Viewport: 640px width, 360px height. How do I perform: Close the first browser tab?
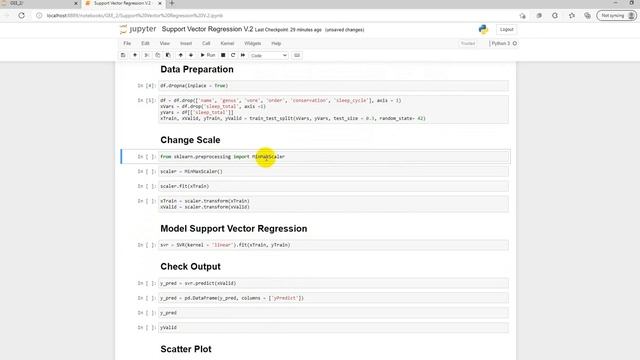coord(76,3)
